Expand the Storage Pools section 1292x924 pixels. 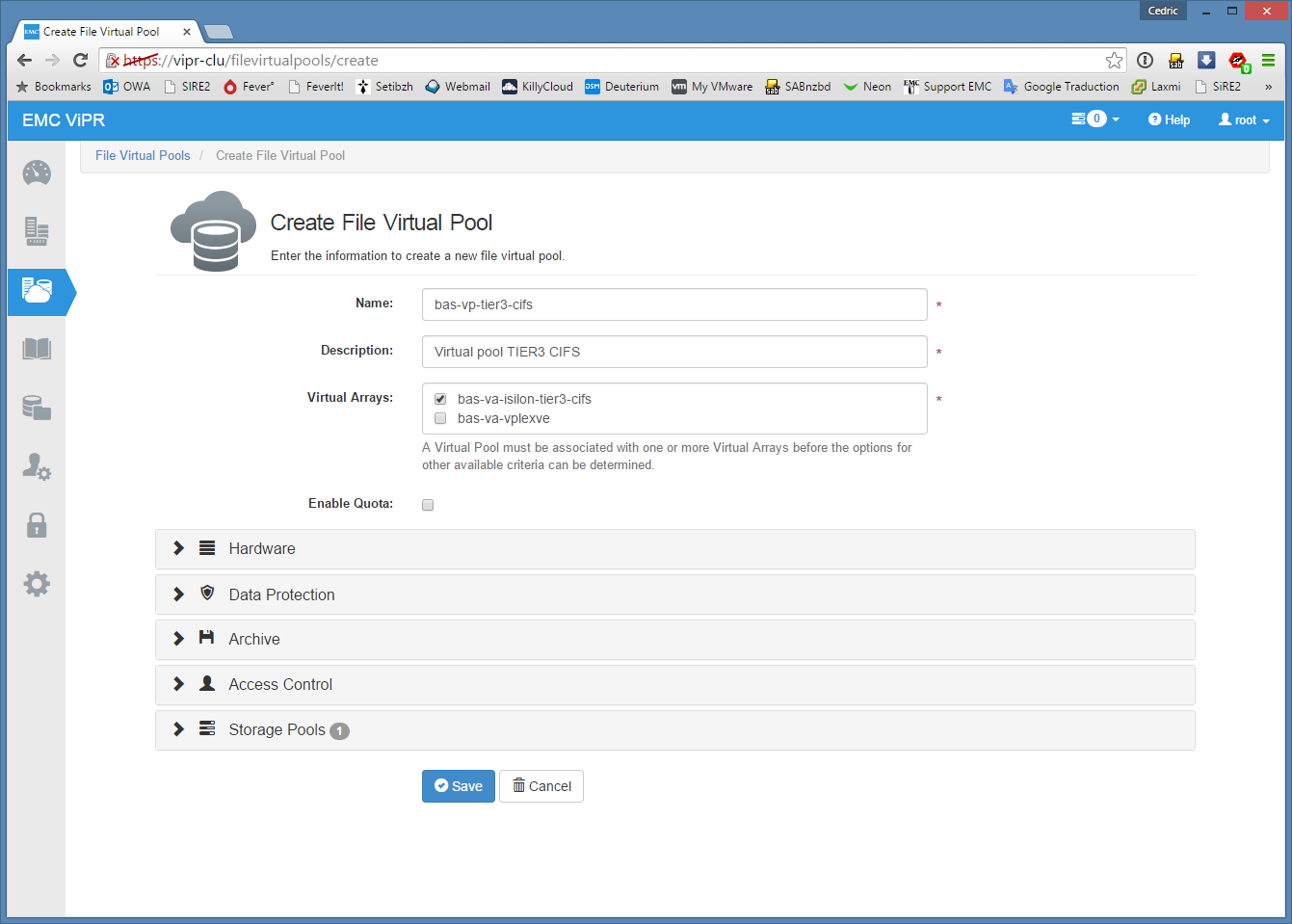277,729
